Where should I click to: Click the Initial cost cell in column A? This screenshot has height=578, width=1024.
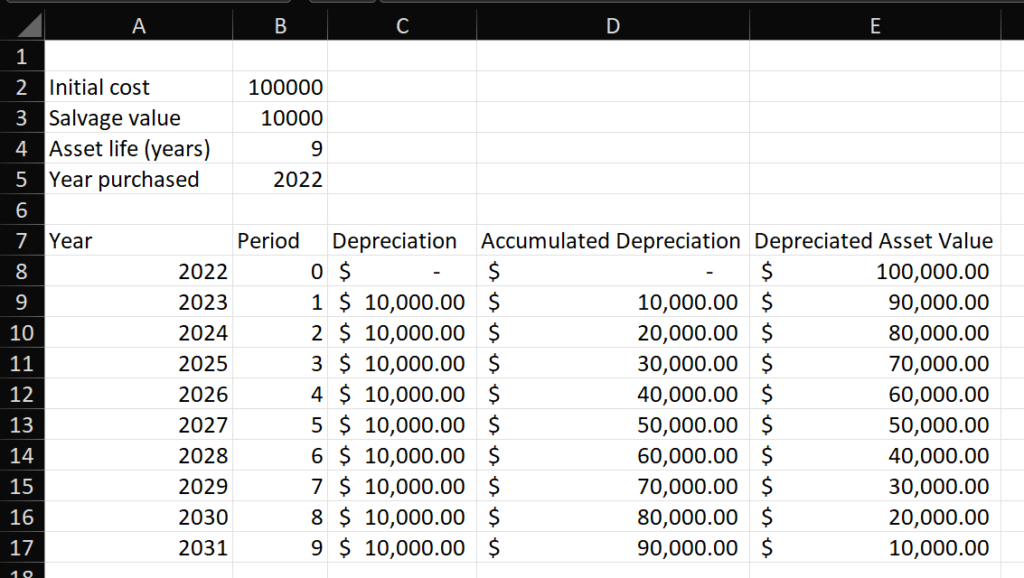(x=138, y=87)
